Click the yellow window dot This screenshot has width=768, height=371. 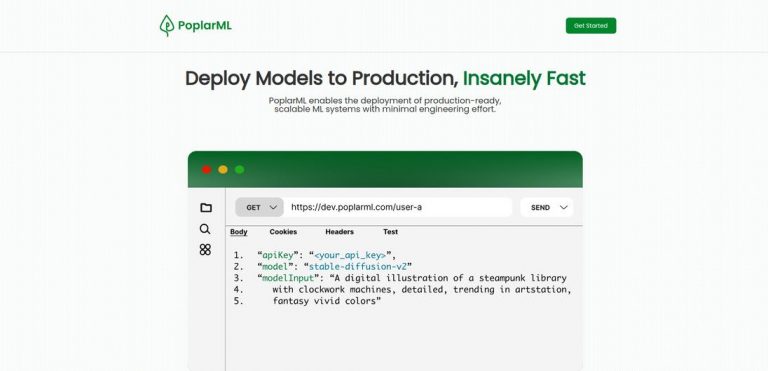click(223, 170)
